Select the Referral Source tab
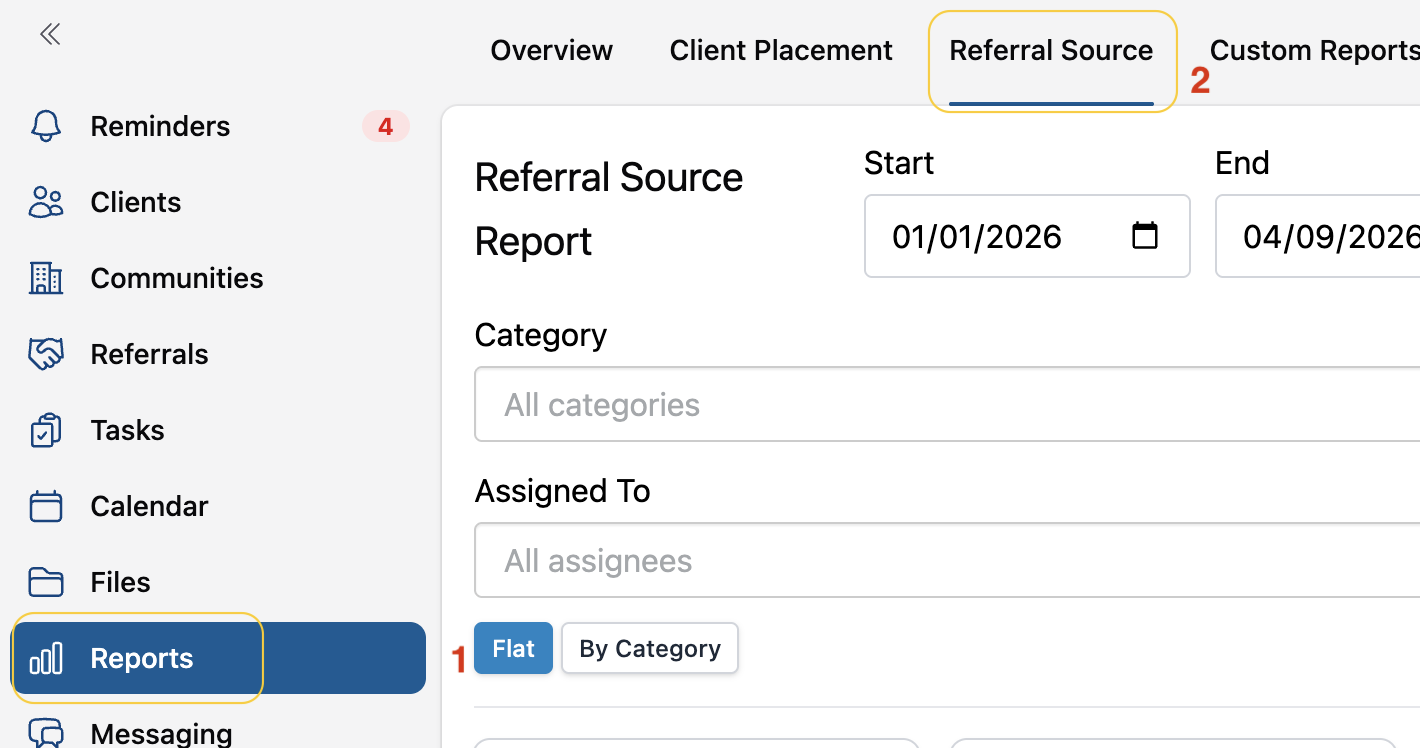The image size is (1420, 748). tap(1052, 50)
